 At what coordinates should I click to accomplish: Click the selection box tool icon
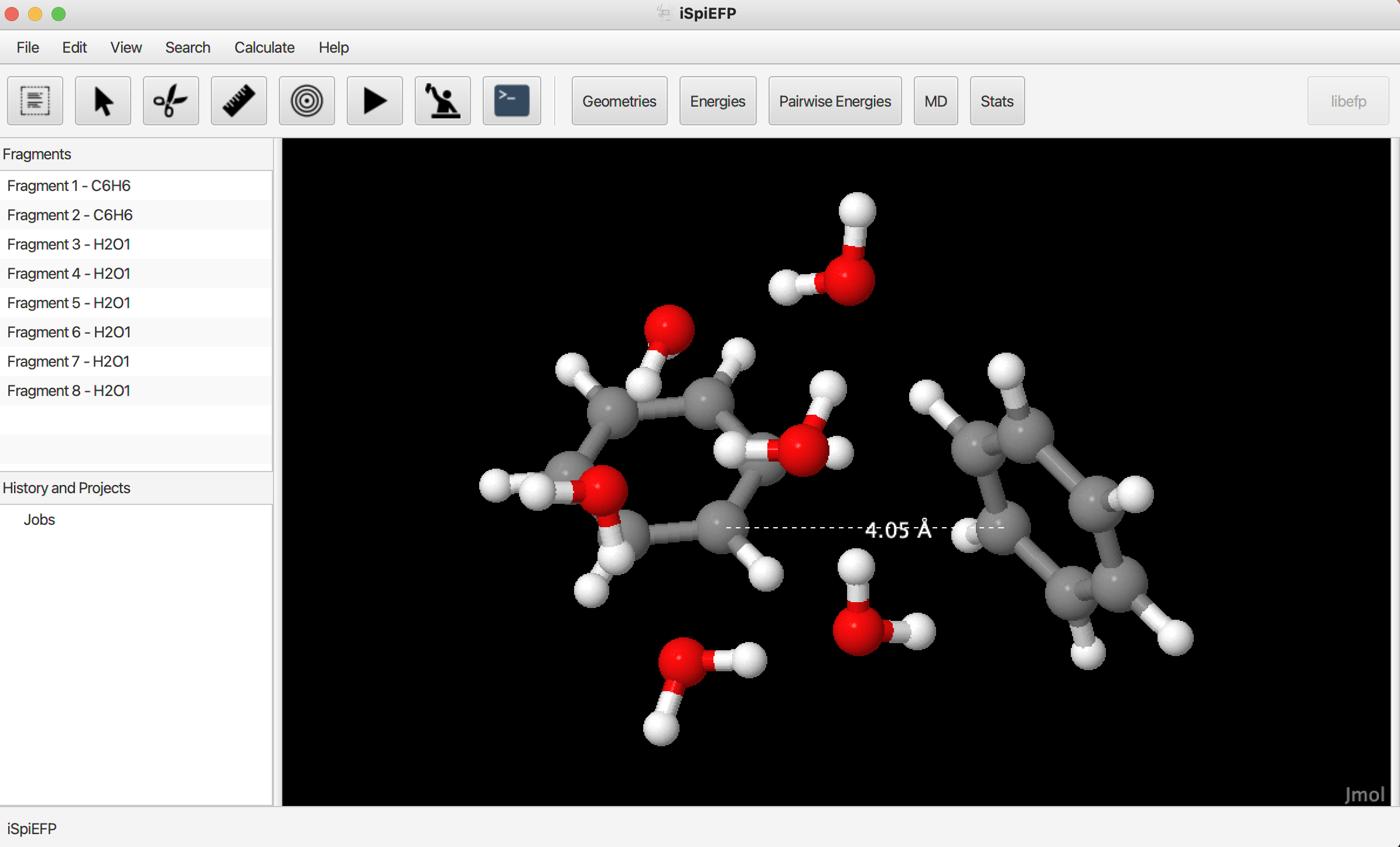pos(35,101)
